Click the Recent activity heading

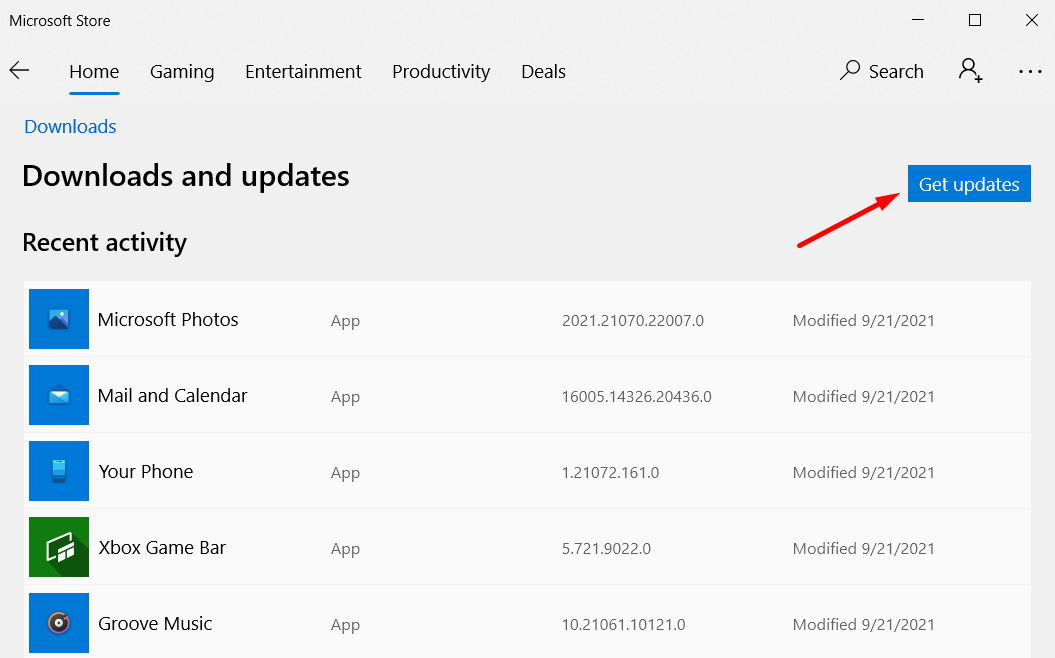(104, 243)
